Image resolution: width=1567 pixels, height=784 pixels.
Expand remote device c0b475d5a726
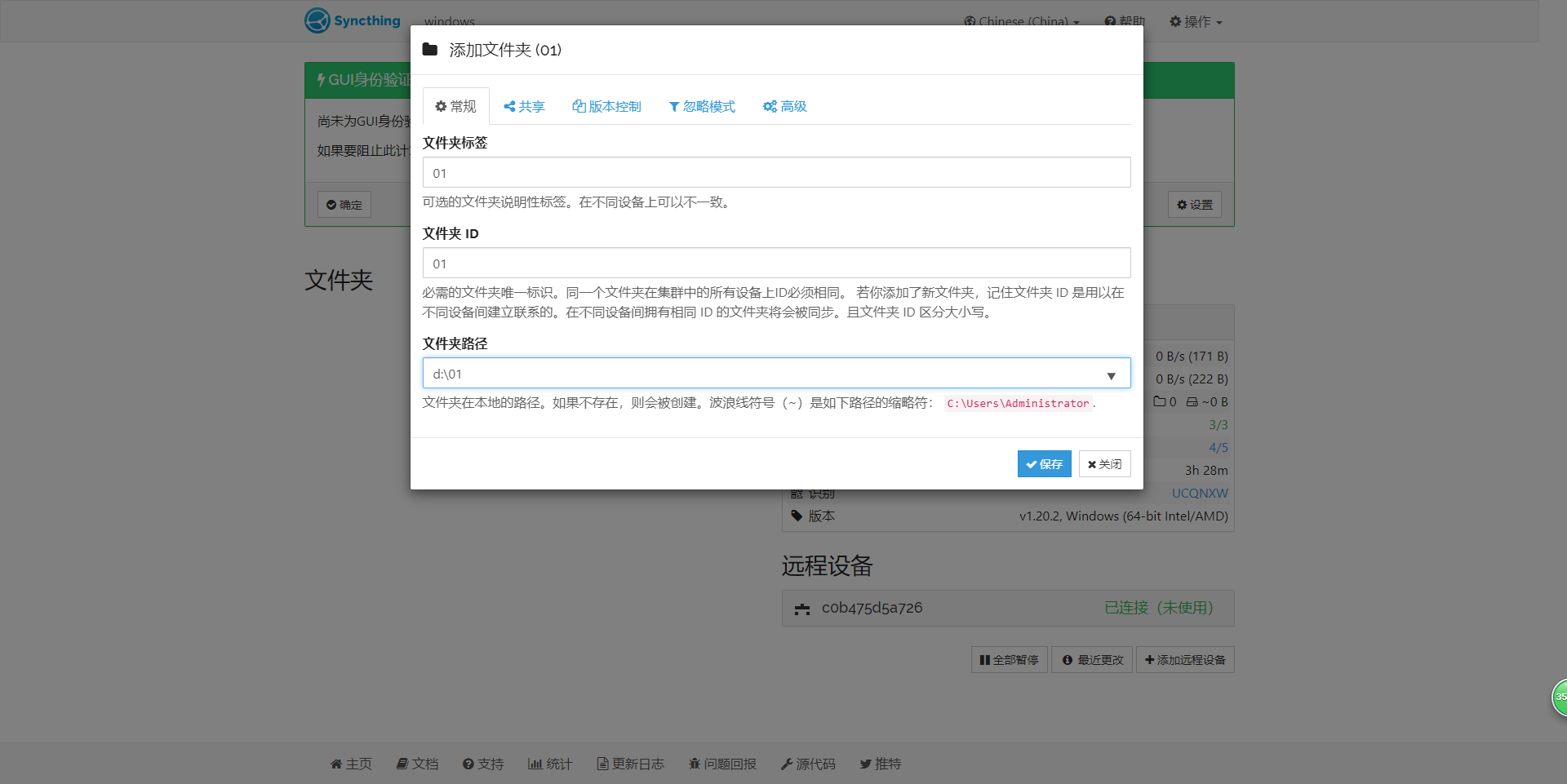(x=1008, y=608)
